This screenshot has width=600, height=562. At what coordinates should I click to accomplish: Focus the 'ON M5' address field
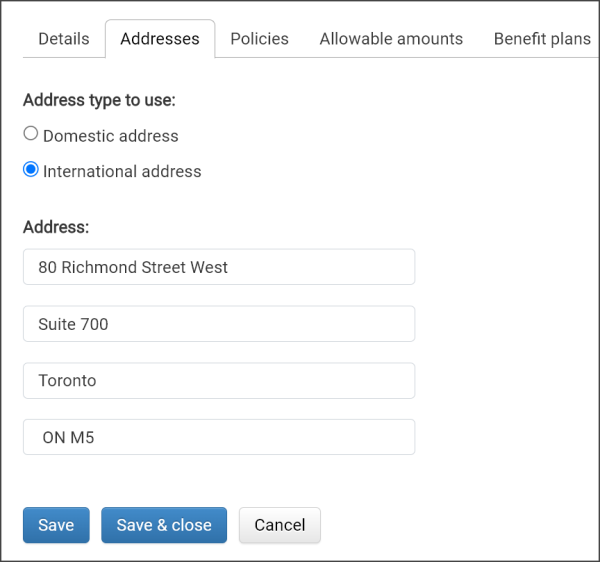(x=218, y=437)
